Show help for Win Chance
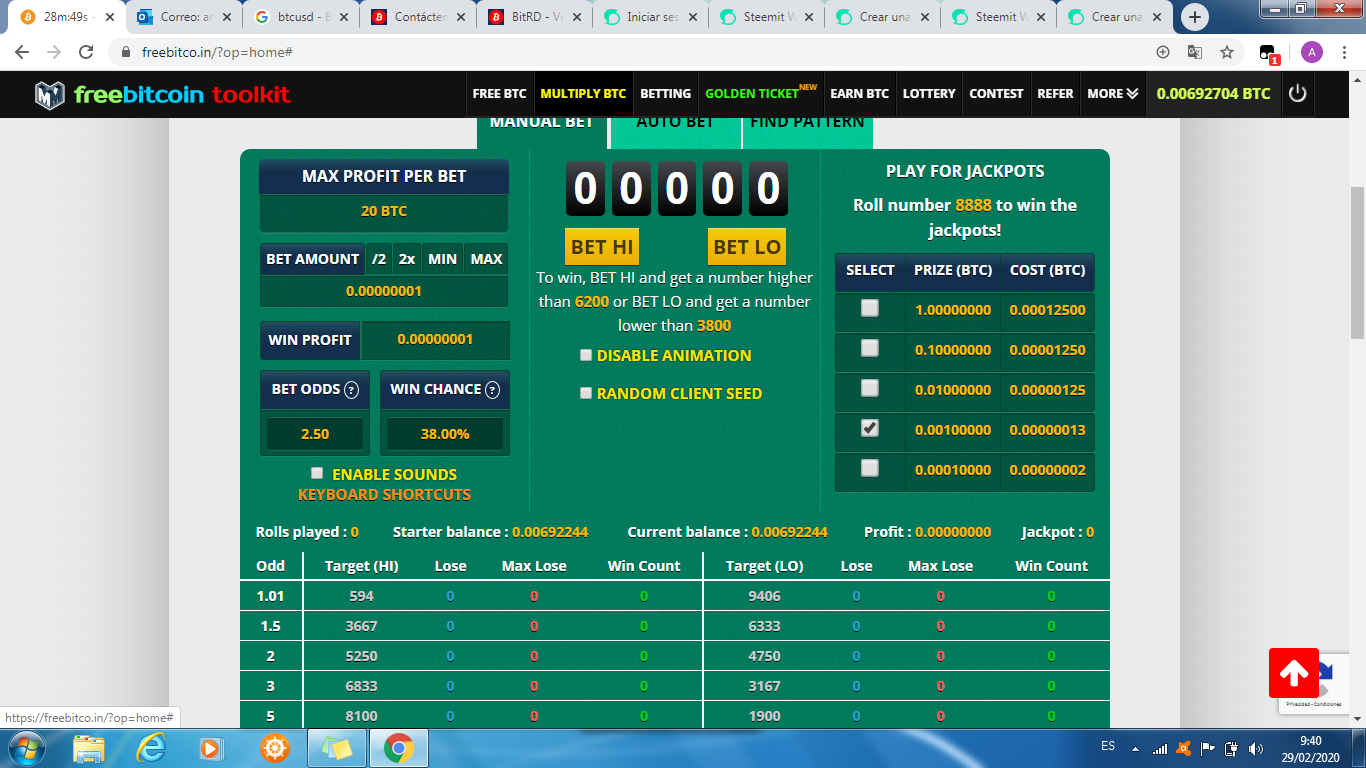Screen dimensions: 1366x768 pos(492,390)
